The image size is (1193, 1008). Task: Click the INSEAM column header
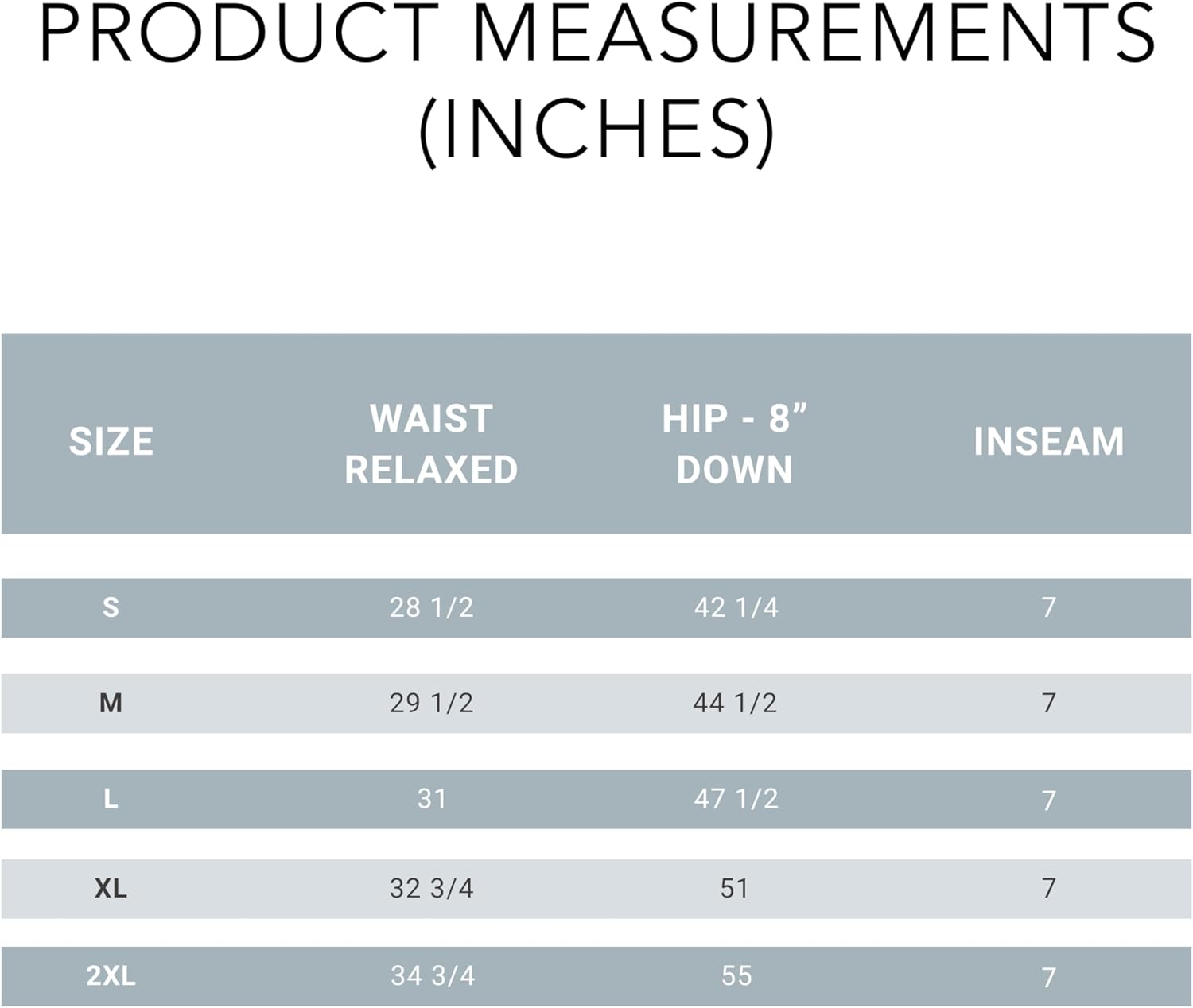pyautogui.click(x=1048, y=441)
